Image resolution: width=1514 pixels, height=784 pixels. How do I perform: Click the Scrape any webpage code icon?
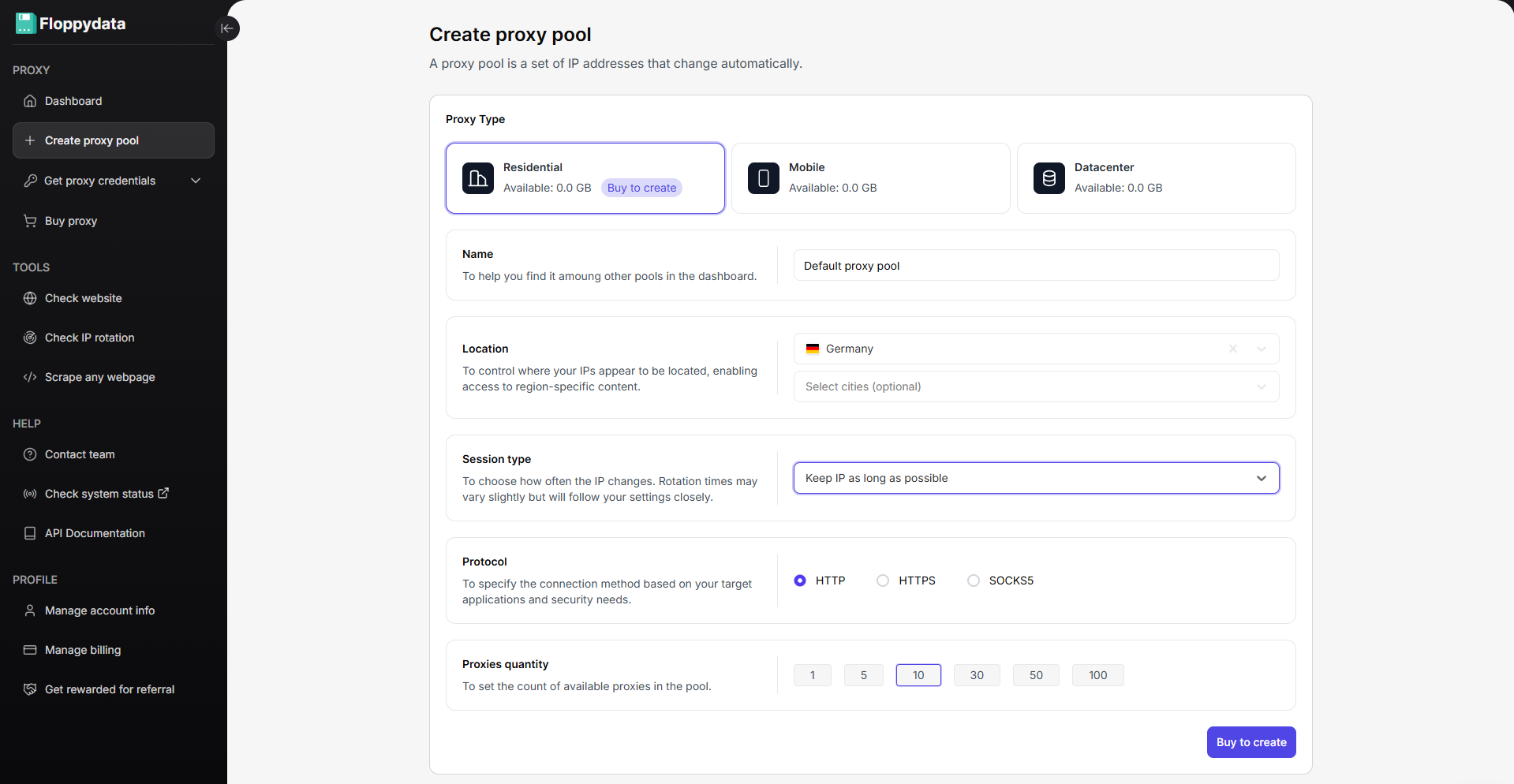point(30,377)
